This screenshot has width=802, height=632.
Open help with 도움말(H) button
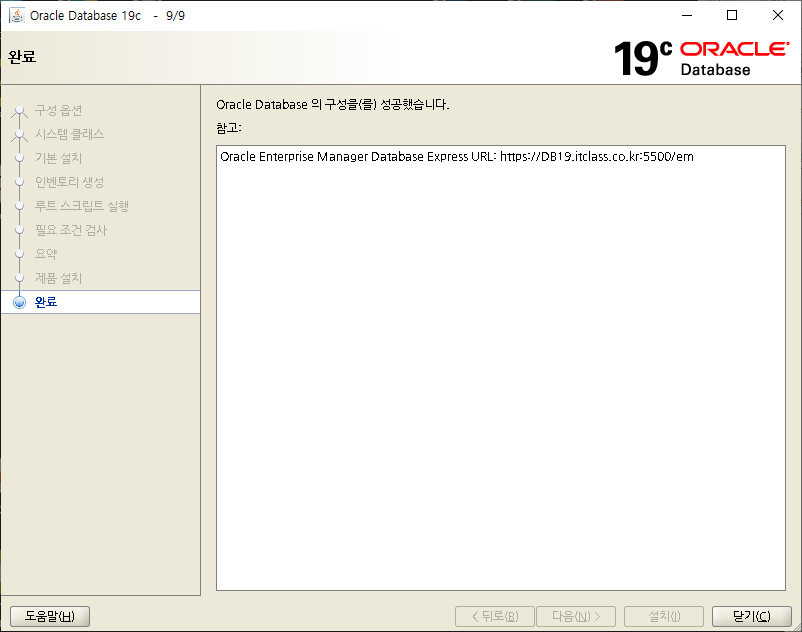point(50,616)
